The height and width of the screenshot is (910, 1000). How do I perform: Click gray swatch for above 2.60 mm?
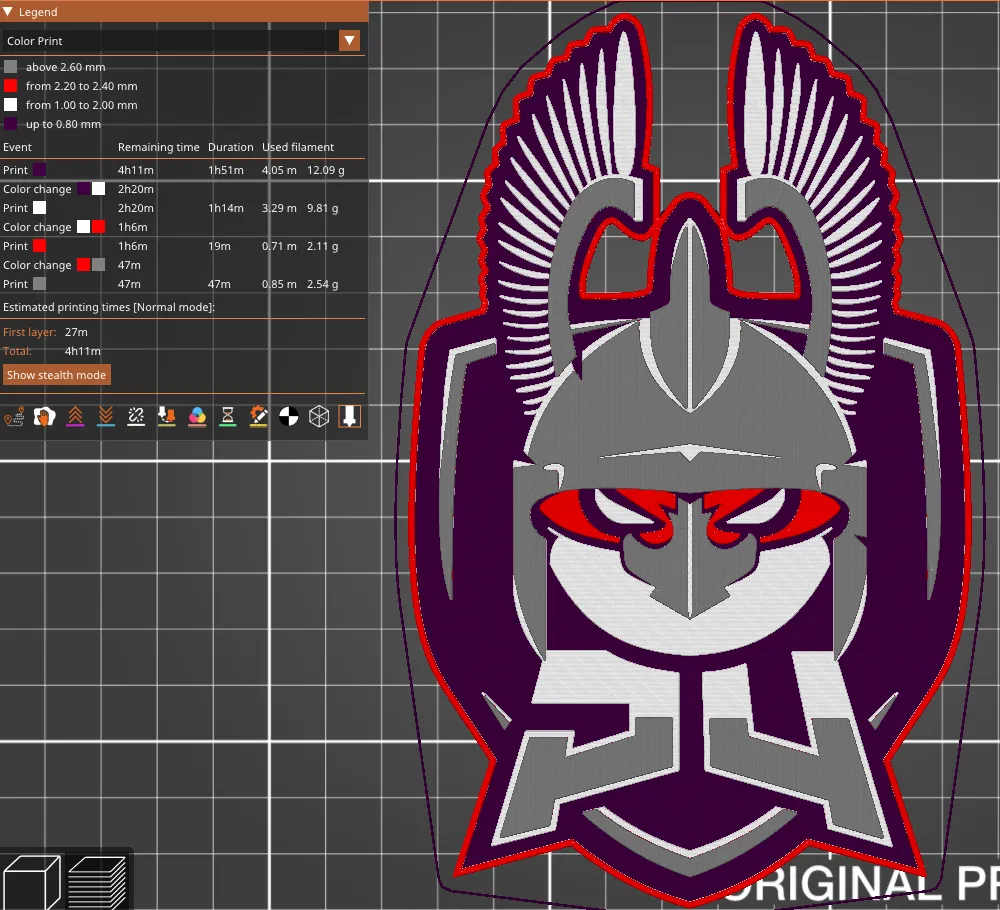coord(11,67)
